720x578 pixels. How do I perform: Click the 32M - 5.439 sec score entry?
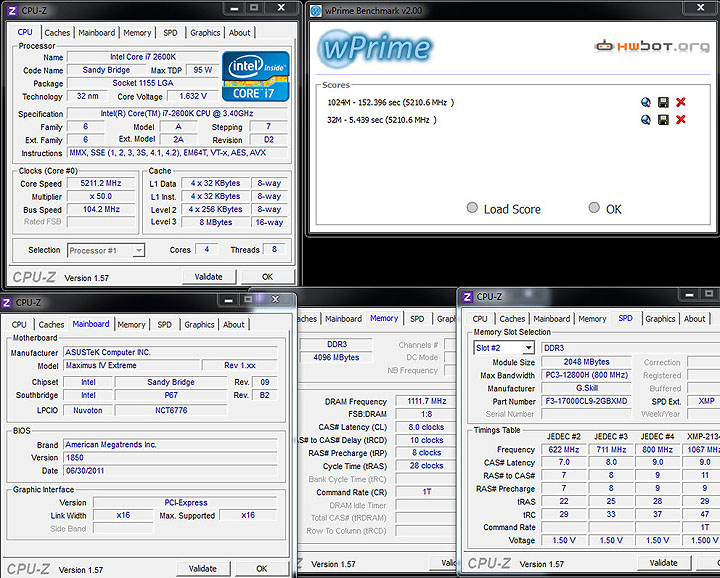[x=382, y=120]
